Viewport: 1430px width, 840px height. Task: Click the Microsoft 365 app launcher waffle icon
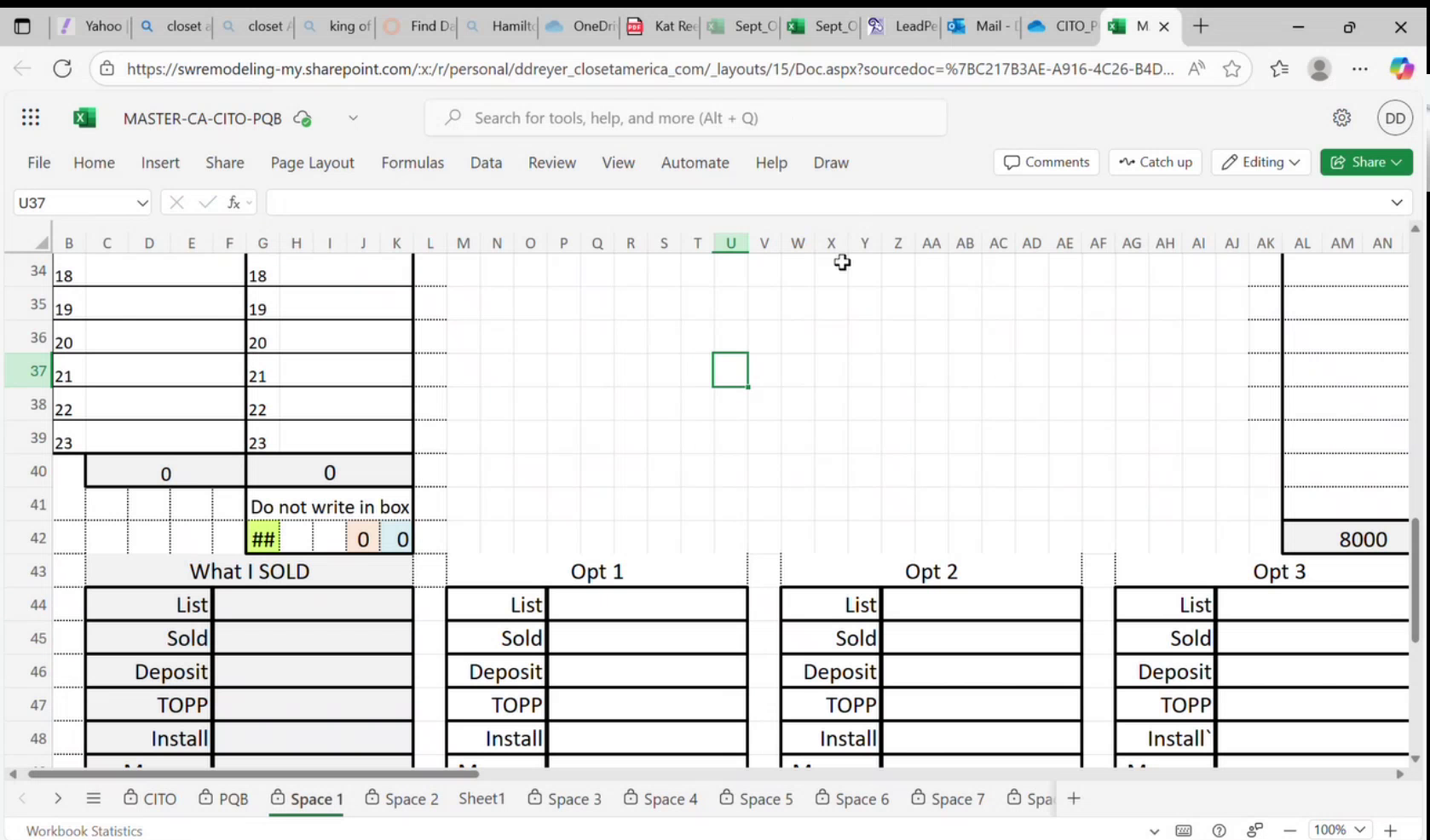(x=31, y=118)
